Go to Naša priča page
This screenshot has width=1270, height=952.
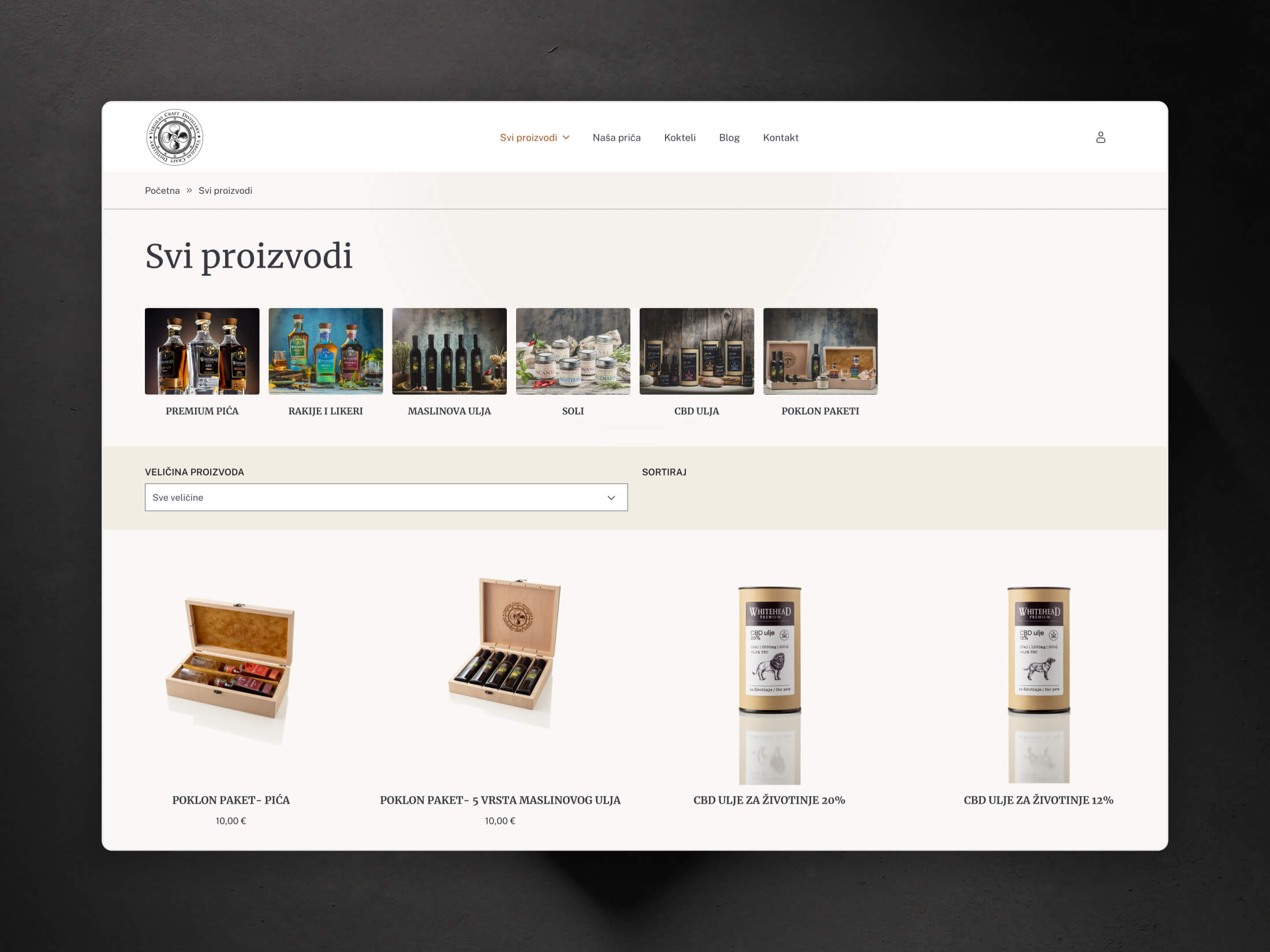click(x=617, y=137)
